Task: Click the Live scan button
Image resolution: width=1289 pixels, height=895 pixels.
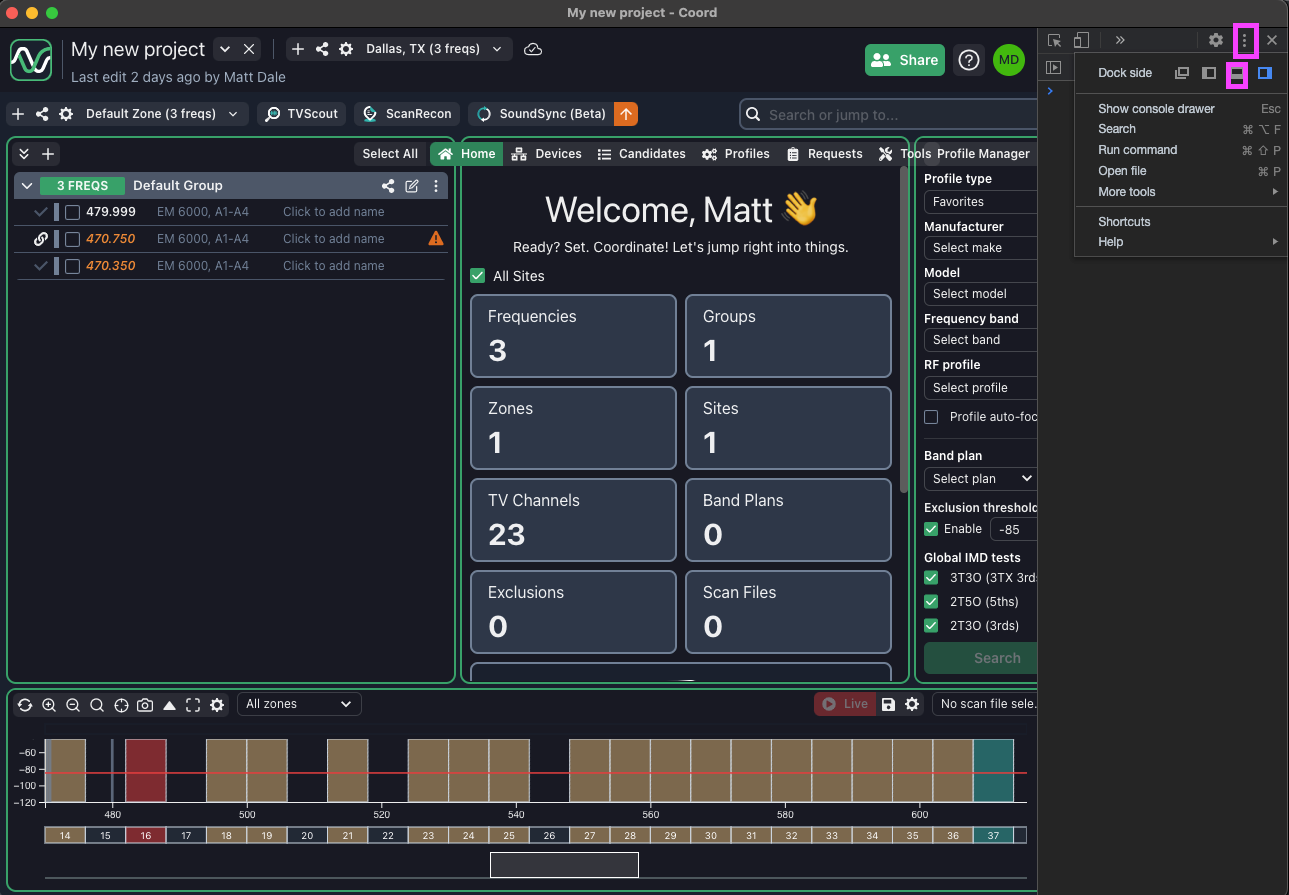Action: (x=845, y=704)
